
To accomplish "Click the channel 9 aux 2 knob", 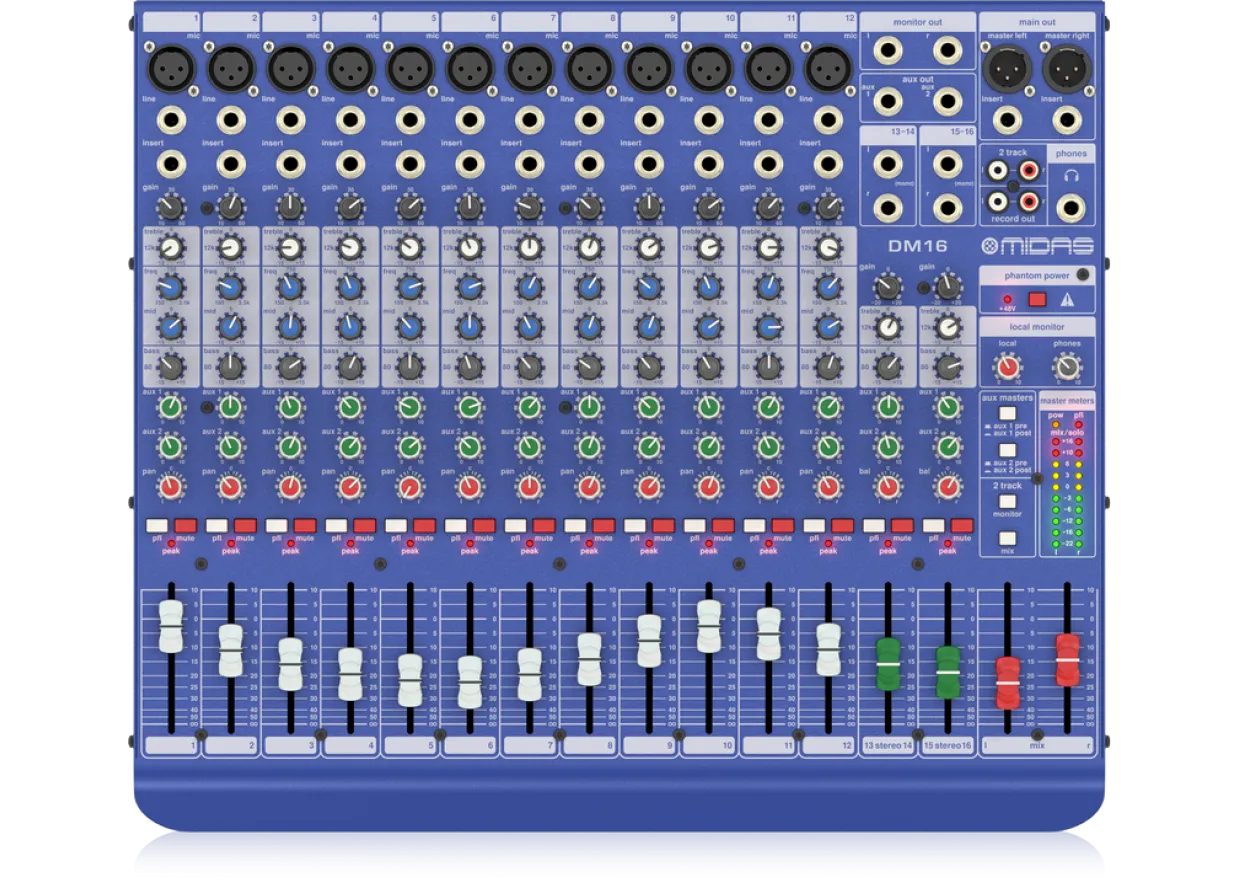I will (649, 447).
